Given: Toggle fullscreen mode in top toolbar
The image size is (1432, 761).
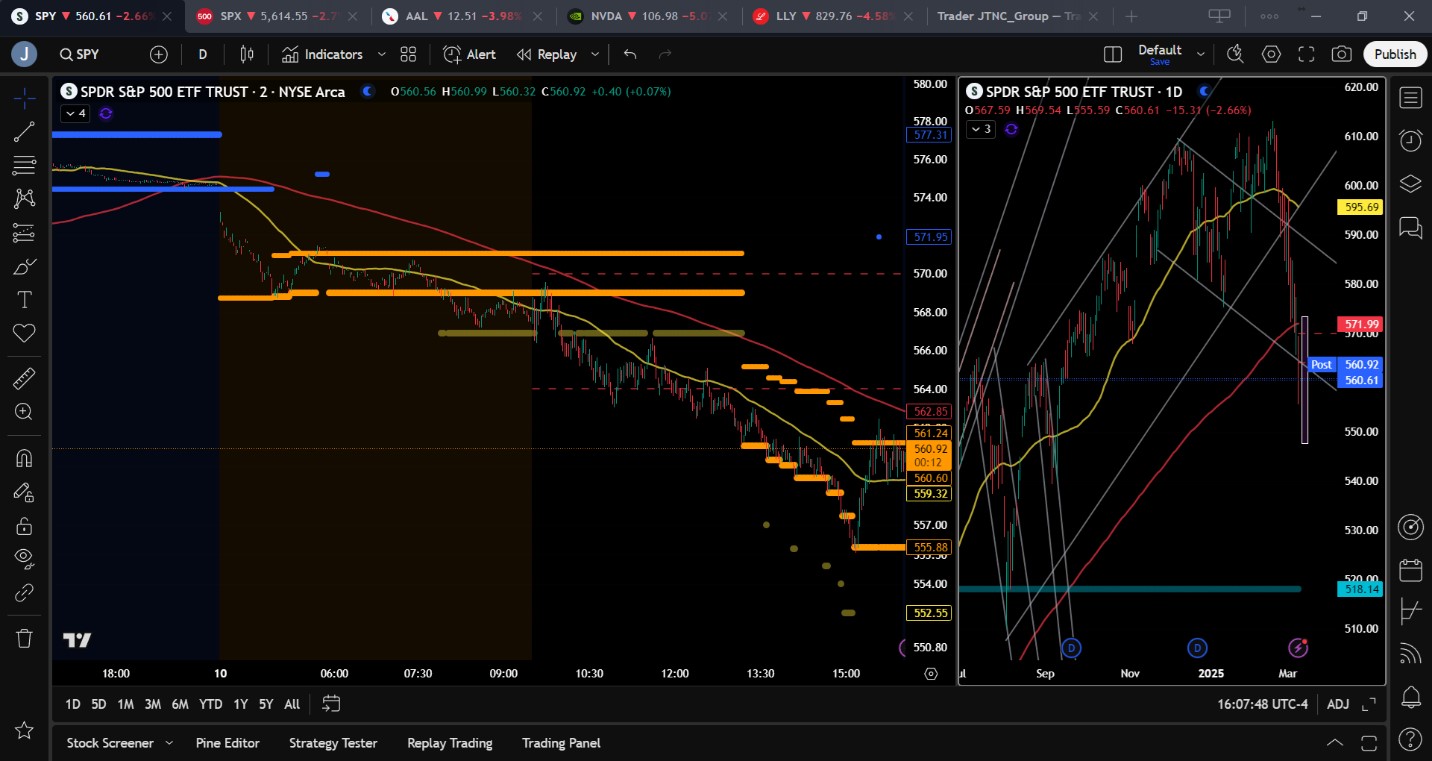Looking at the screenshot, I should click(x=1306, y=55).
